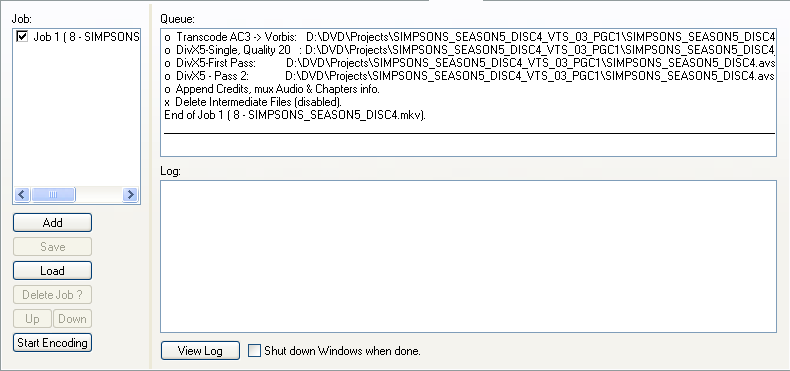
Task: Select Job 1 entry in Job list
Action: [86, 37]
